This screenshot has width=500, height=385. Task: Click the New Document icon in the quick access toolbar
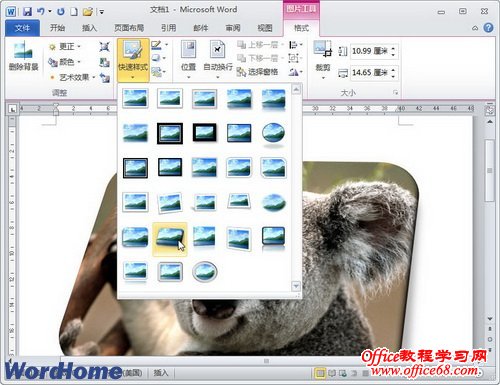tap(74, 12)
